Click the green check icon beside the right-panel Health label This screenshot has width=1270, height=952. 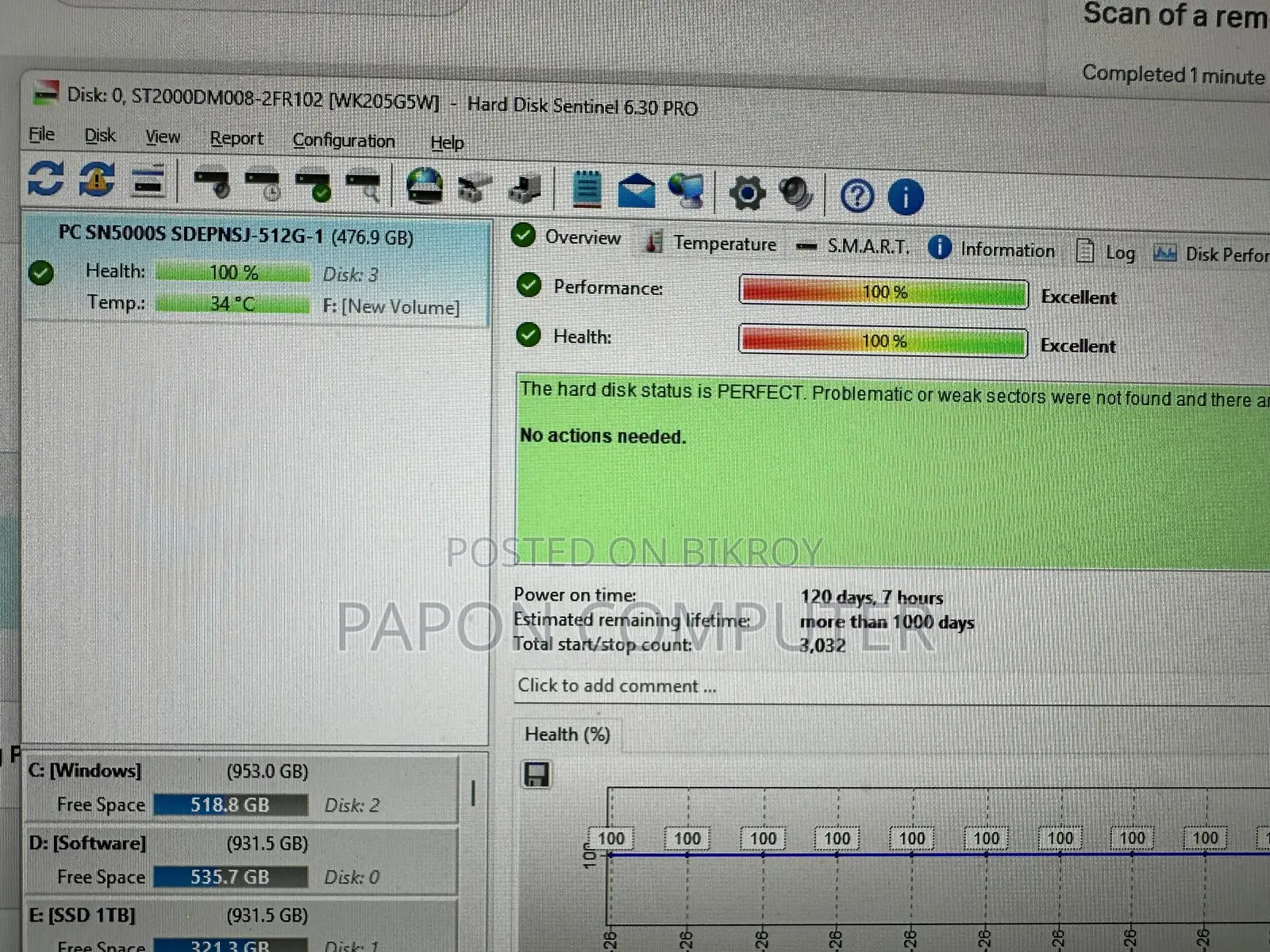pyautogui.click(x=529, y=335)
